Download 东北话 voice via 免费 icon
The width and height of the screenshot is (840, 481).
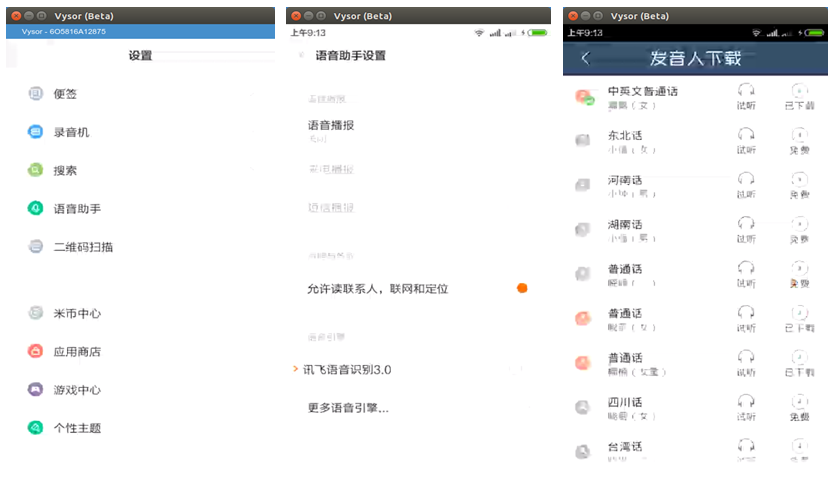[799, 134]
